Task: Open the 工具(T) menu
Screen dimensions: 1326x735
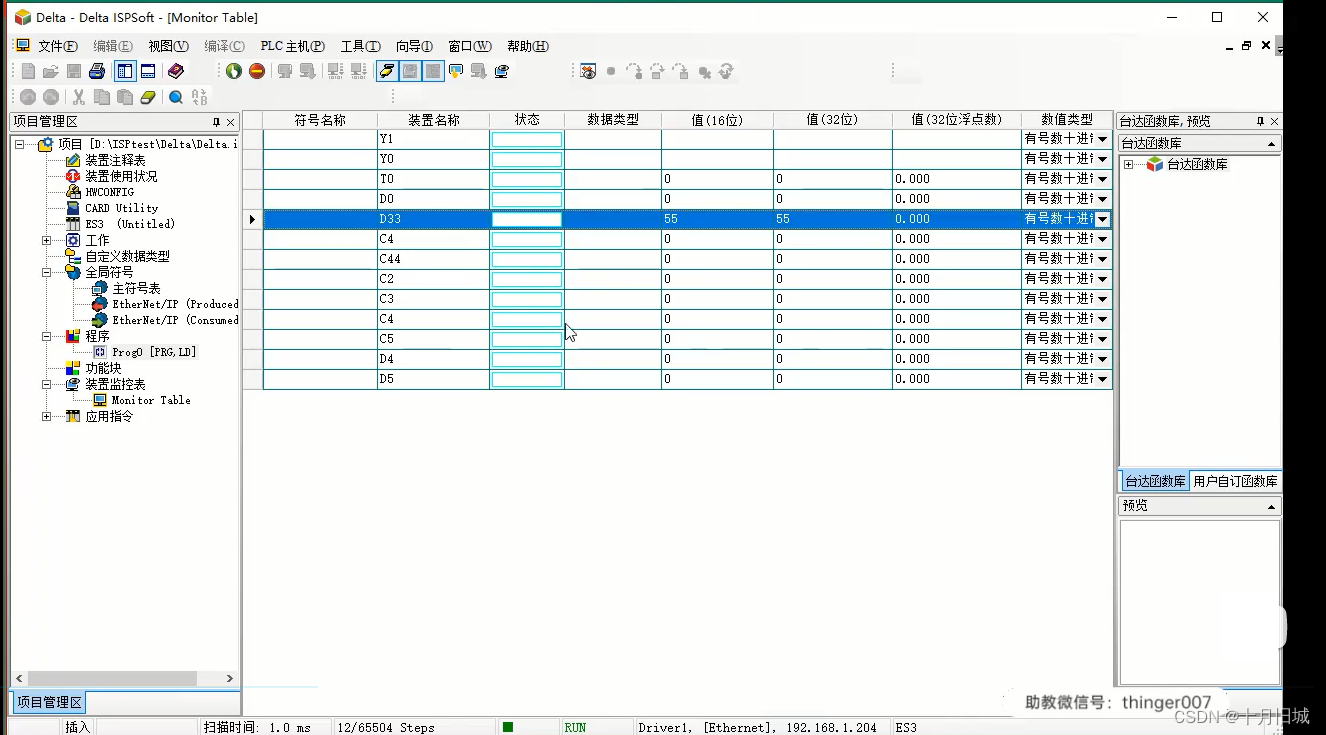Action: [360, 46]
